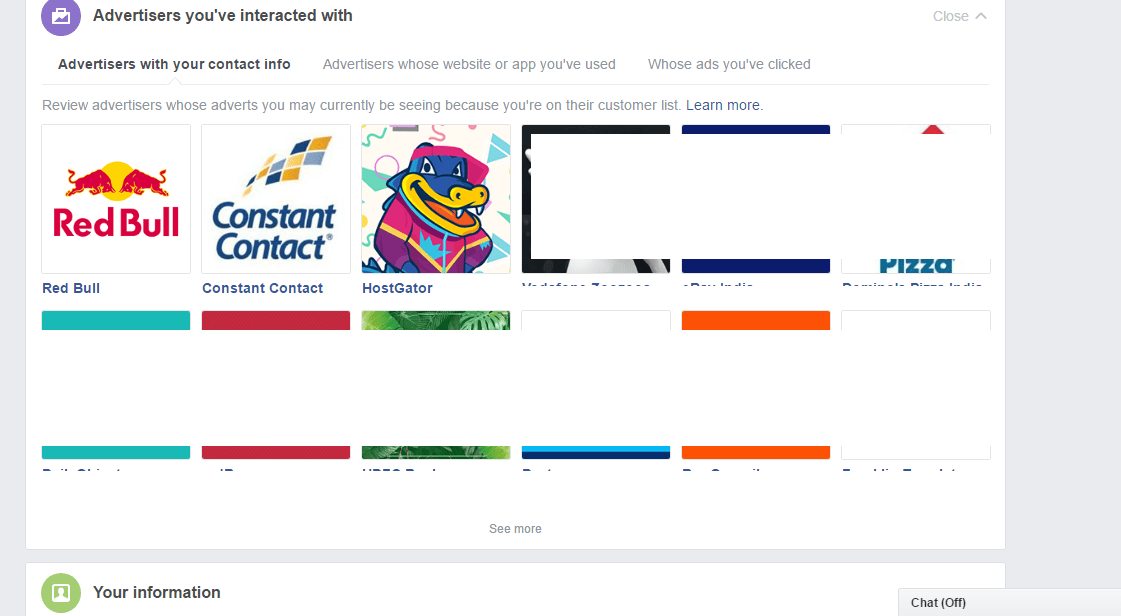Select the orange advertiser tile
The height and width of the screenshot is (616, 1121).
756,384
